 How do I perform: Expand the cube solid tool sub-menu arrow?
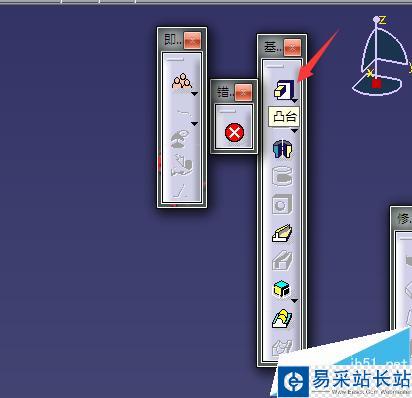(x=294, y=301)
